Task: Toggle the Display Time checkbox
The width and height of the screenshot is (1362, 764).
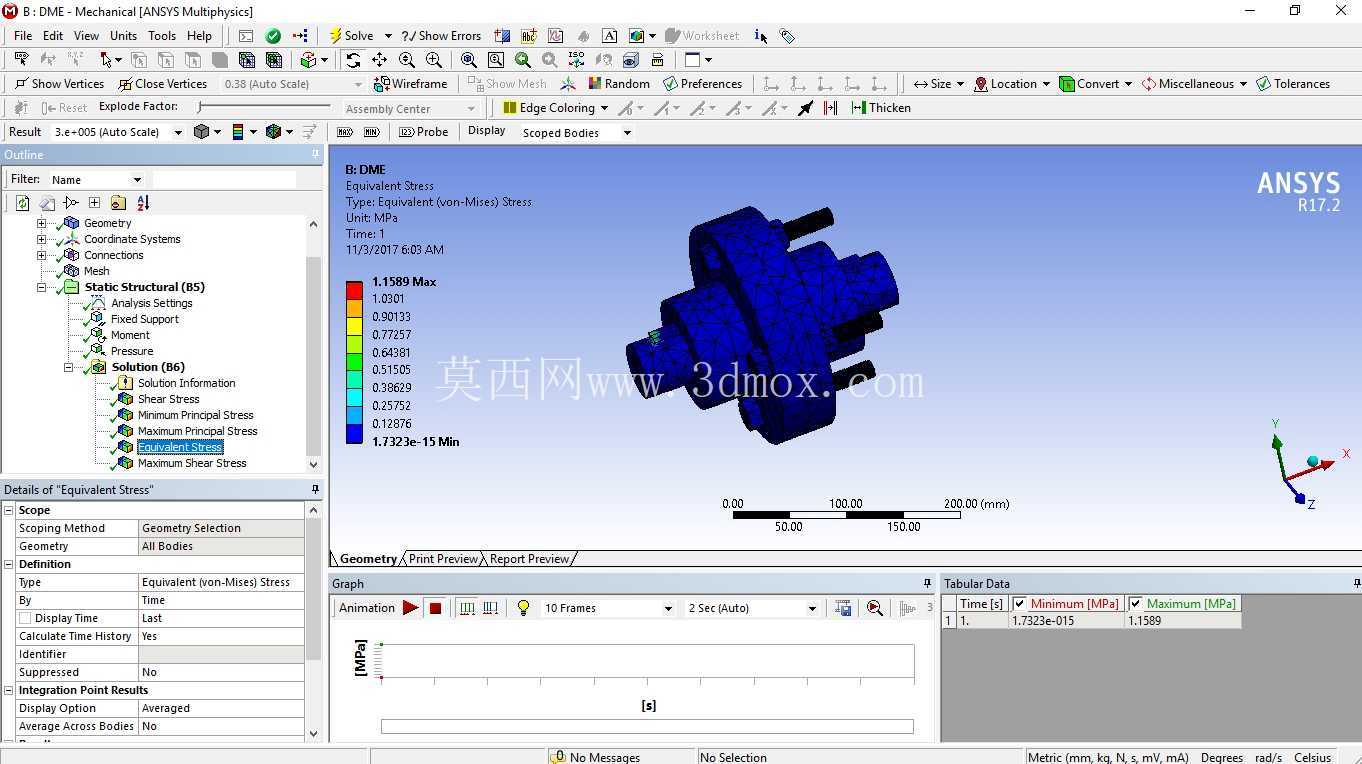Action: [25, 618]
